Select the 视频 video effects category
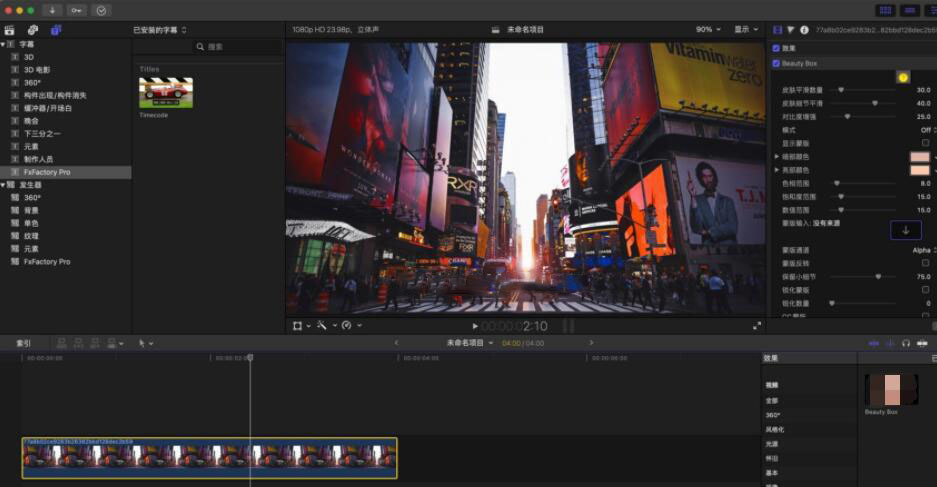The height and width of the screenshot is (487, 937). pos(772,385)
